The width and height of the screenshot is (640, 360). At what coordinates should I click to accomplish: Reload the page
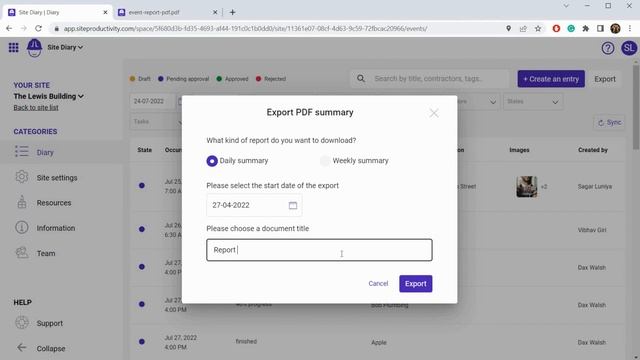(x=38, y=29)
